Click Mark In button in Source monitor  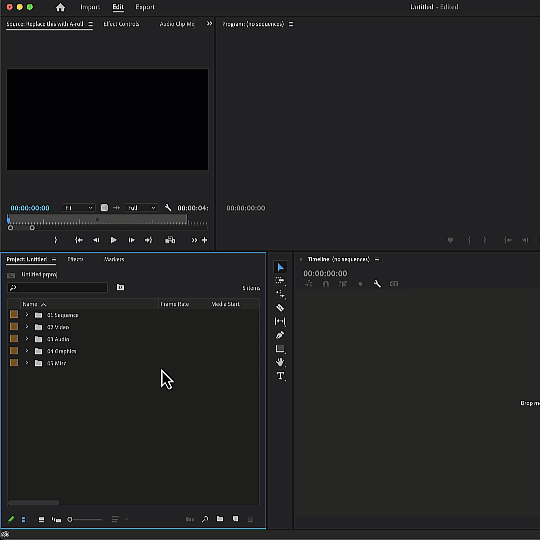[x=56, y=240]
